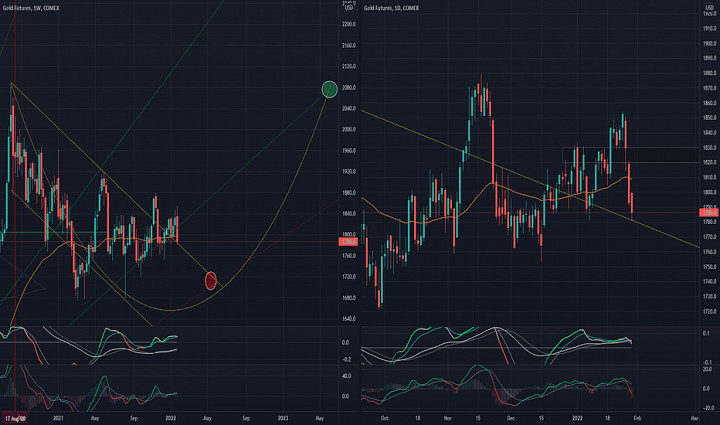Click the -0.1 value on daily oscillator axis
This screenshot has width=720, height=425.
[x=707, y=362]
